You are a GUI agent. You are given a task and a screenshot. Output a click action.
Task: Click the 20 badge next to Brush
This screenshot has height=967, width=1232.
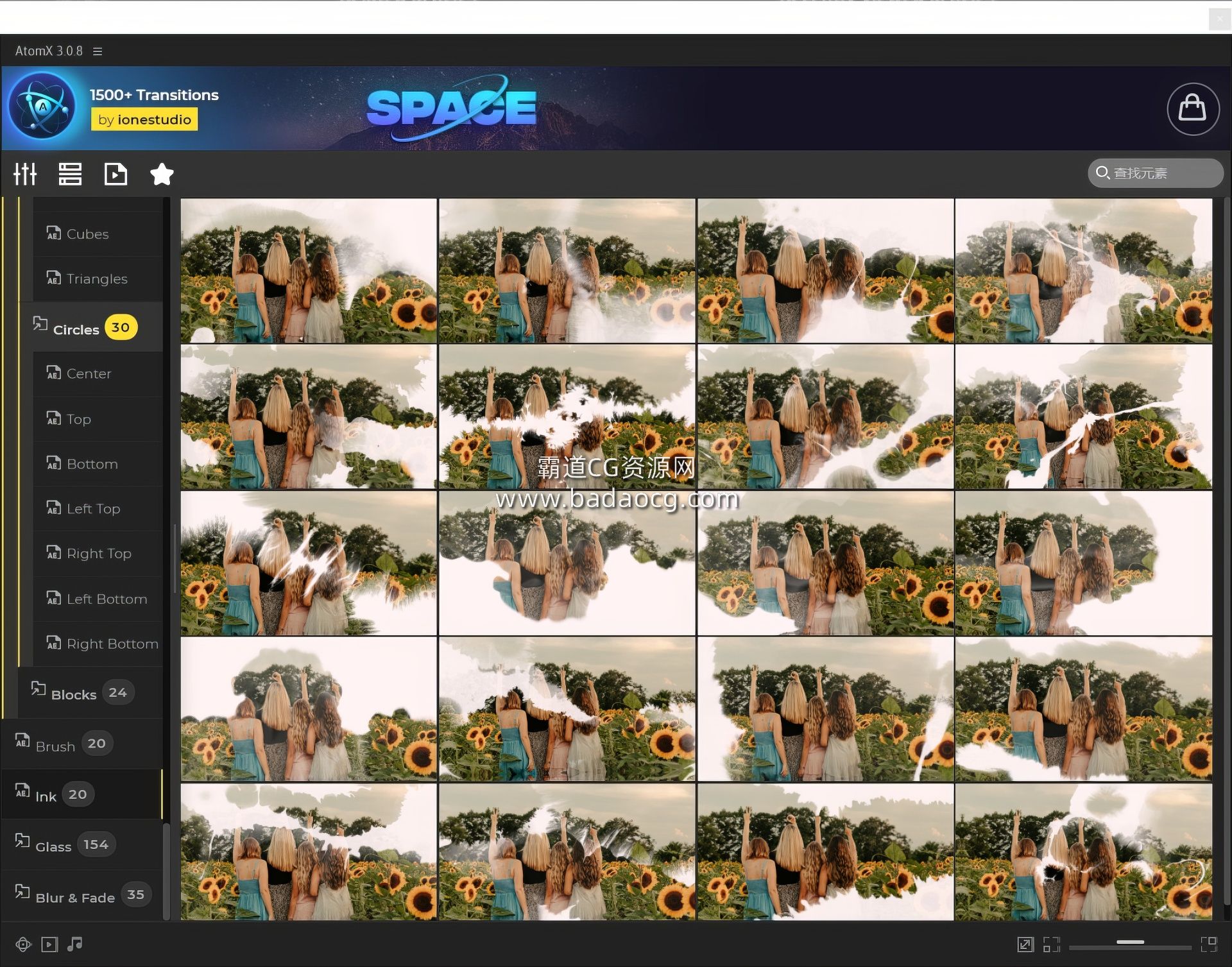(97, 744)
